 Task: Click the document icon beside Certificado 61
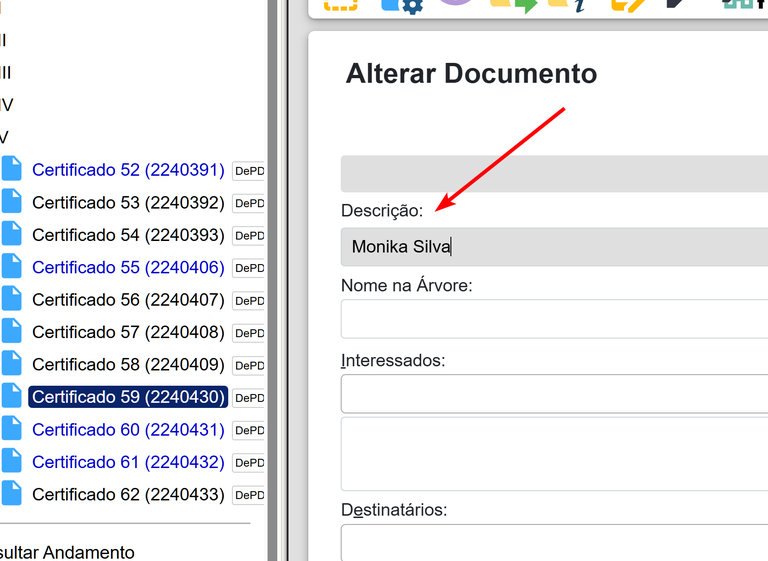(x=11, y=461)
